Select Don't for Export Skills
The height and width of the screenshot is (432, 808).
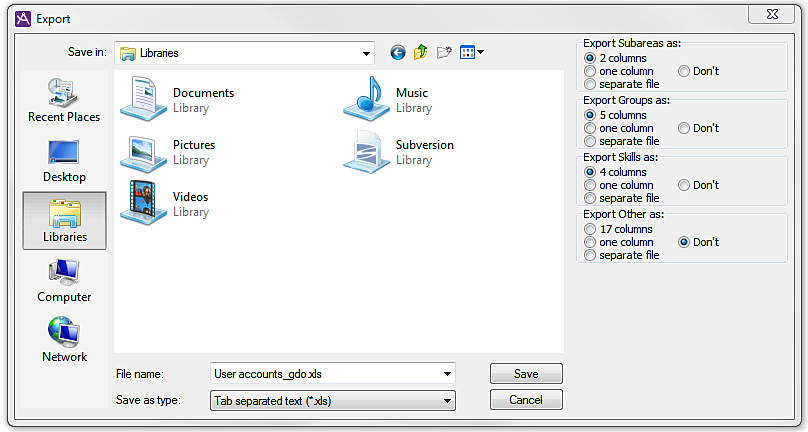click(684, 185)
